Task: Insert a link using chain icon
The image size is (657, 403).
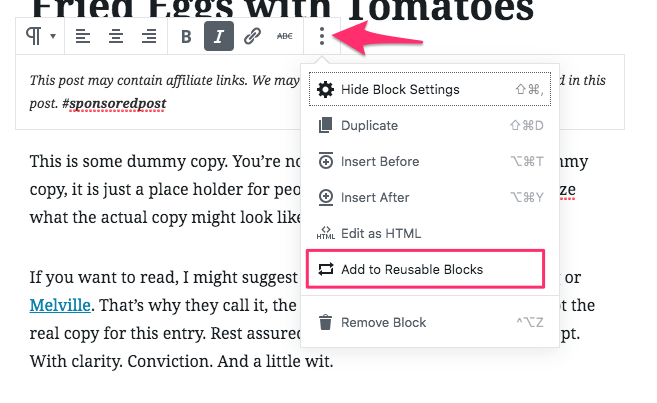Action: [x=252, y=36]
